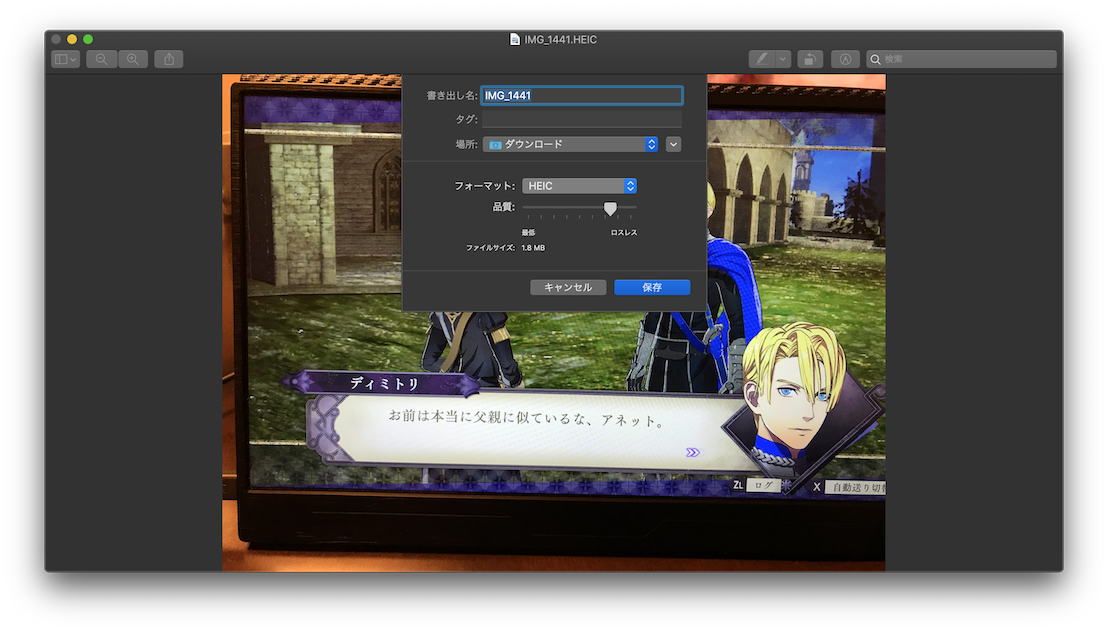Click the 書き出し名 filename text field
This screenshot has width=1108, height=631.
click(x=581, y=96)
